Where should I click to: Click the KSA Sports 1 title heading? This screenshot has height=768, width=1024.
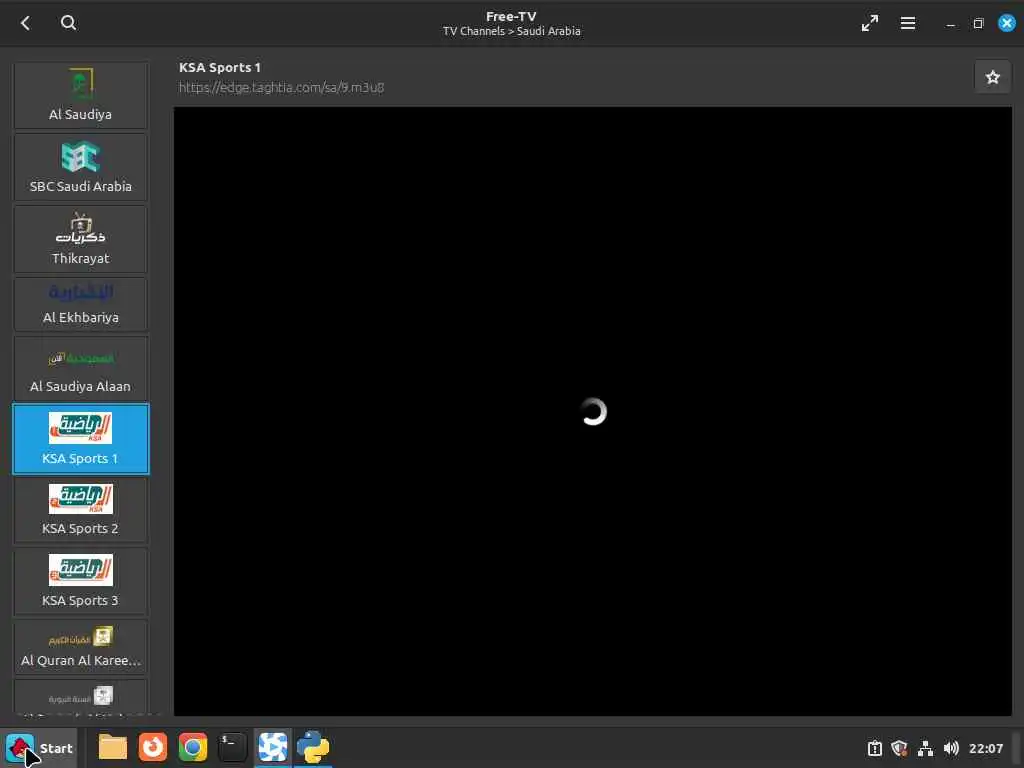(x=219, y=67)
